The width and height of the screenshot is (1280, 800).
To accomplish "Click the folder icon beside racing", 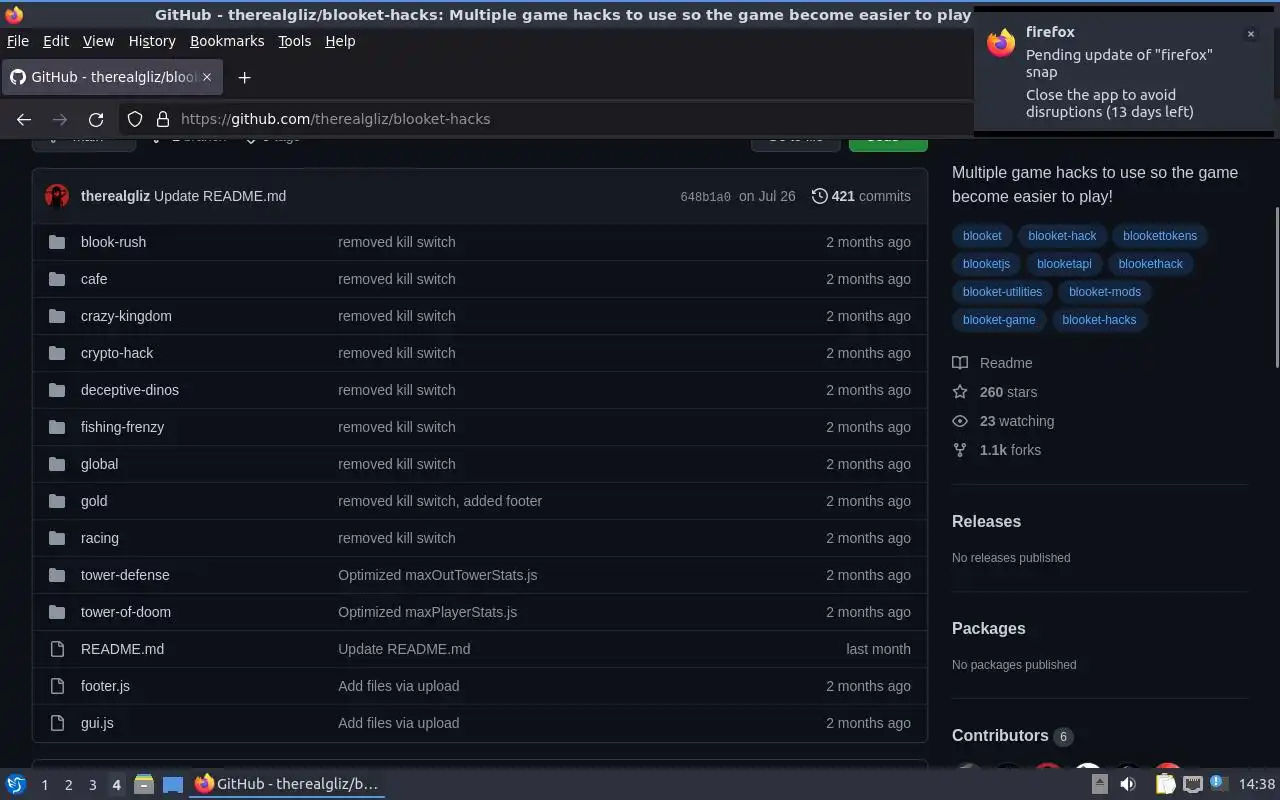I will click(57, 538).
